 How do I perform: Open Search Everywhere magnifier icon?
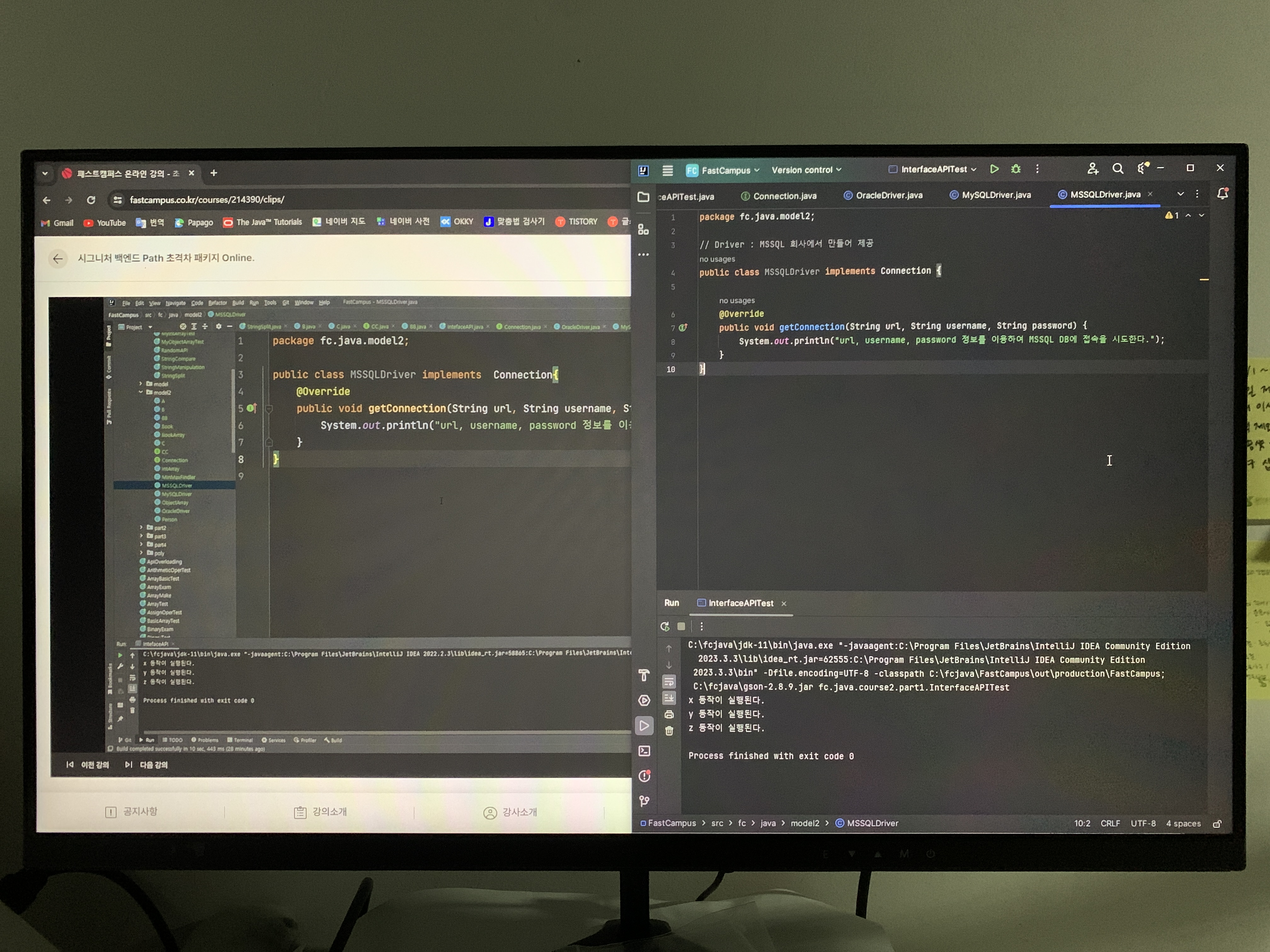click(x=1117, y=168)
